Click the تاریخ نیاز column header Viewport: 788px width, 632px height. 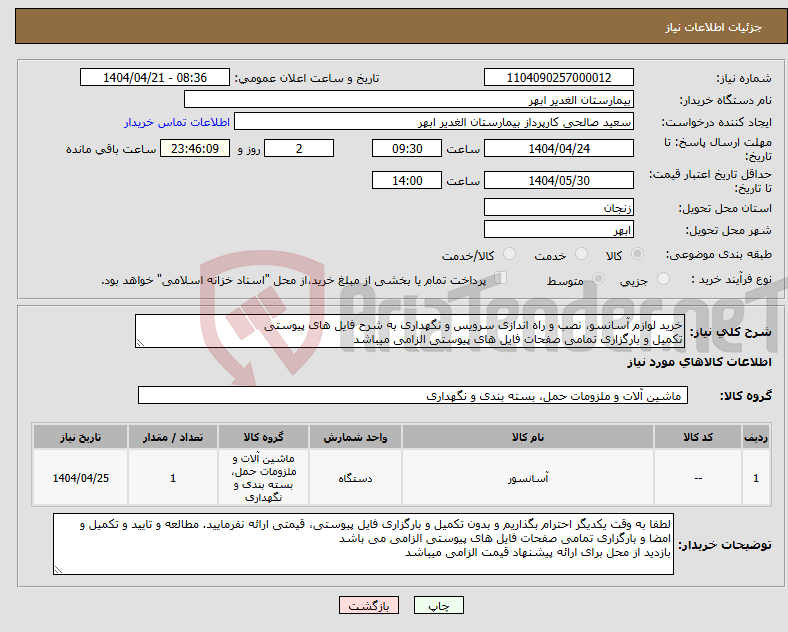point(80,437)
